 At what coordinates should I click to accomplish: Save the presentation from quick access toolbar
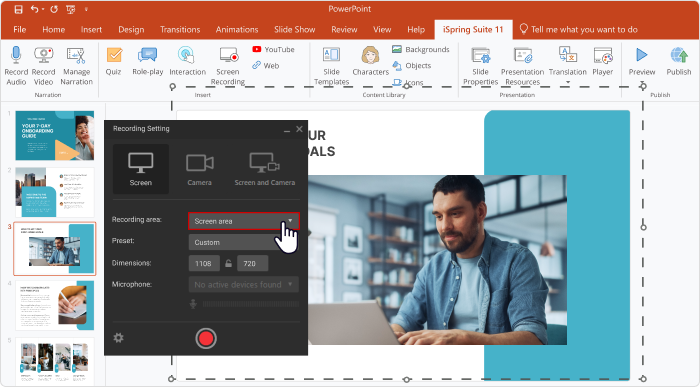(18, 9)
